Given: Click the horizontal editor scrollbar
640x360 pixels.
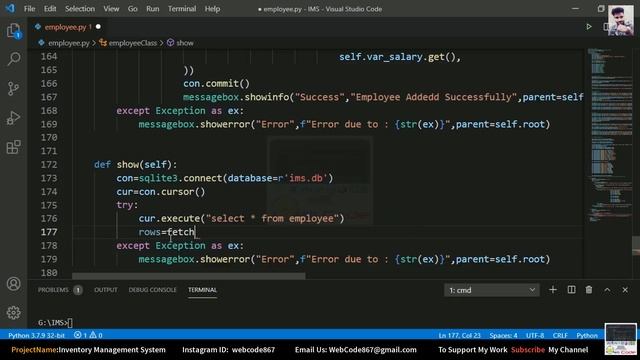Looking at the screenshot, I should (x=189, y=276).
